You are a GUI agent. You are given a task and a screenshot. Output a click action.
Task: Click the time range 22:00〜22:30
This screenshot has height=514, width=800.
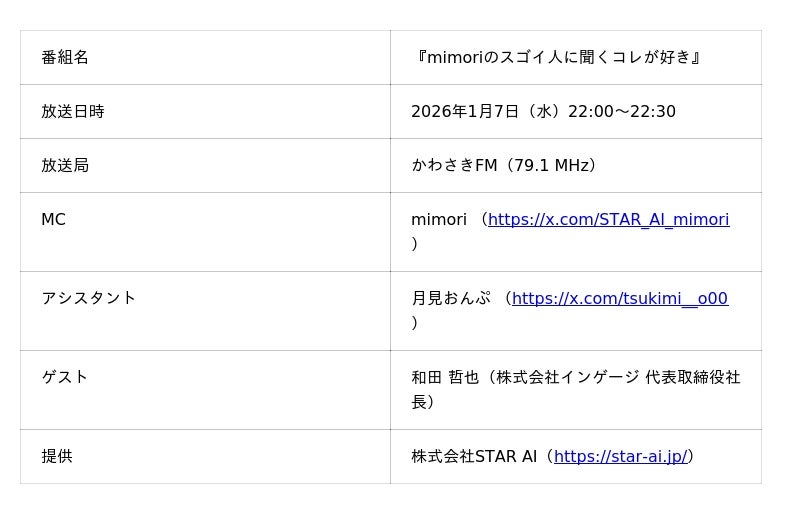click(x=621, y=112)
